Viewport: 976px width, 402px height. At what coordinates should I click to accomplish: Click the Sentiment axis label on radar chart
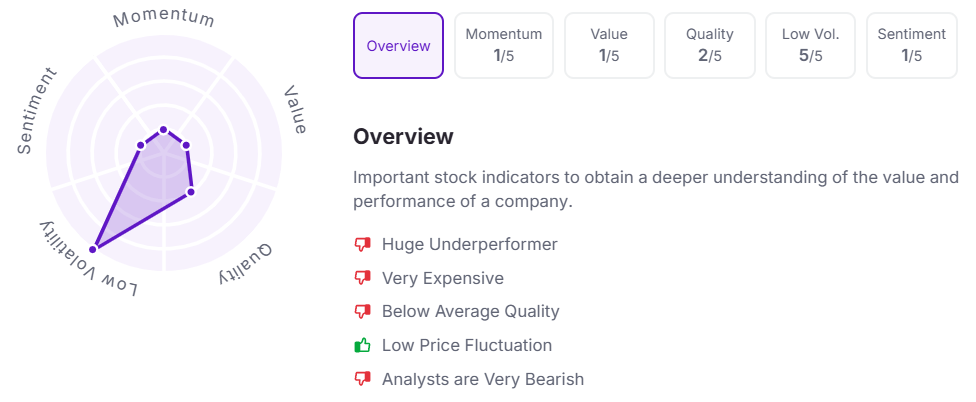(x=38, y=111)
